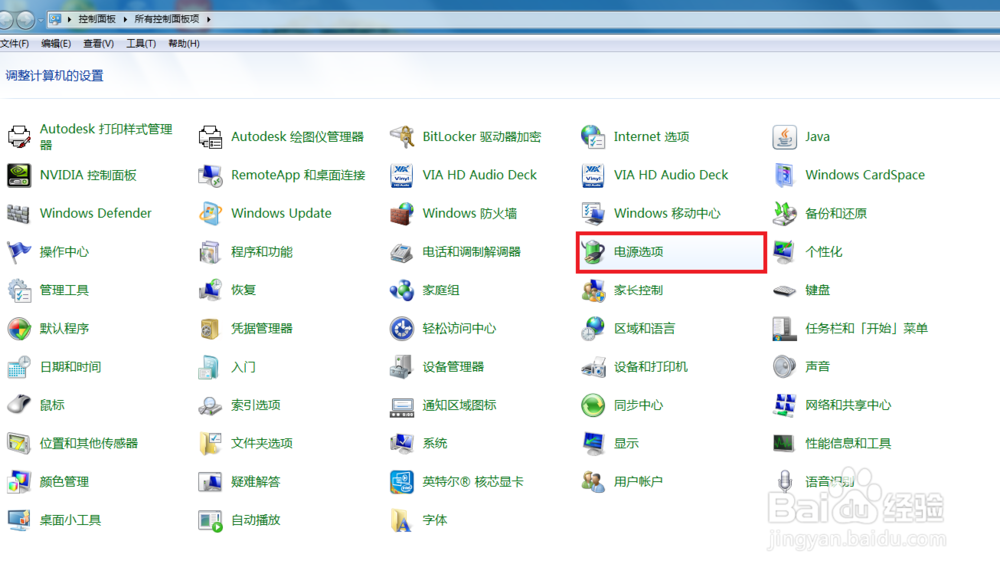Image resolution: width=1000 pixels, height=574 pixels.
Task: Open Autodesk 打印样式管理器 icon
Action: pos(19,136)
